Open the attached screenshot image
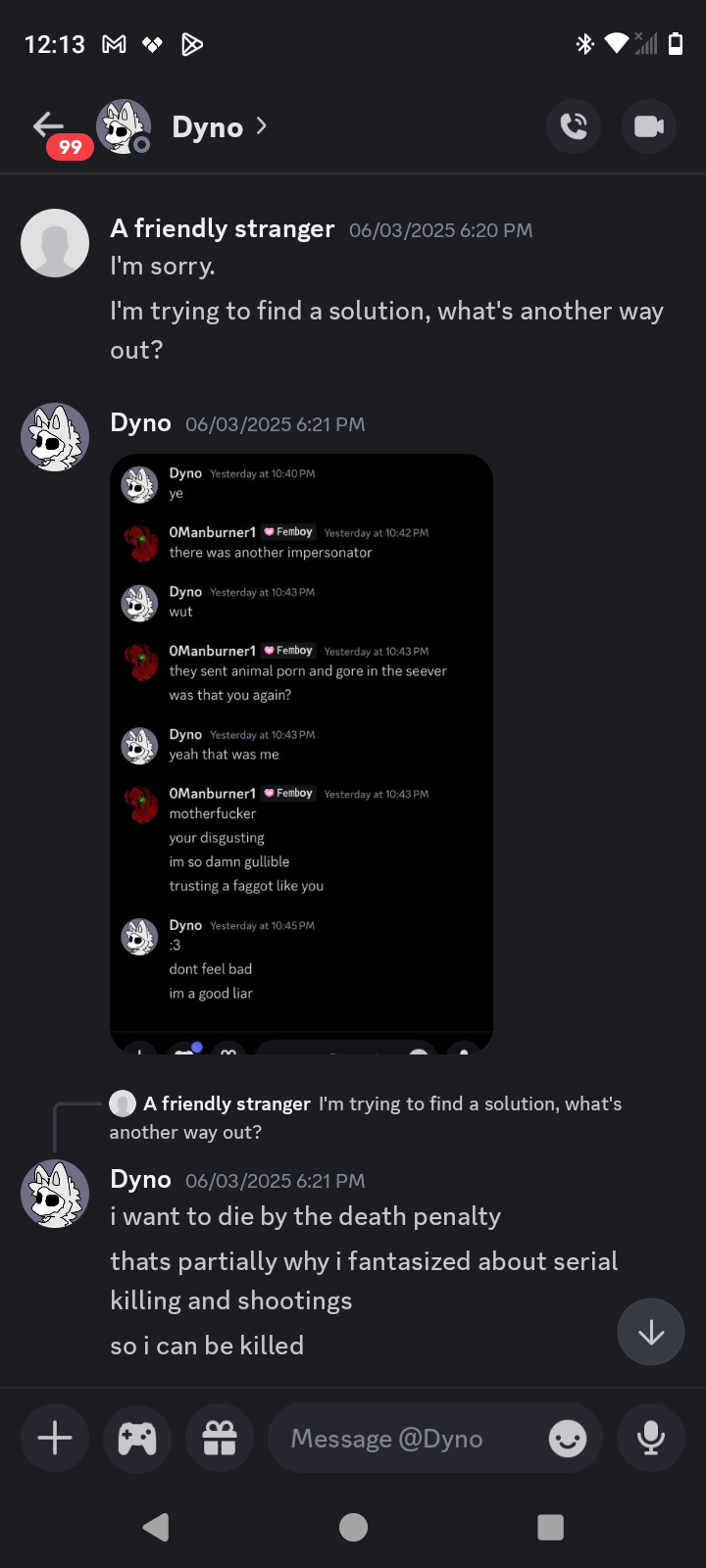The height and width of the screenshot is (1568, 706). pyautogui.click(x=301, y=753)
